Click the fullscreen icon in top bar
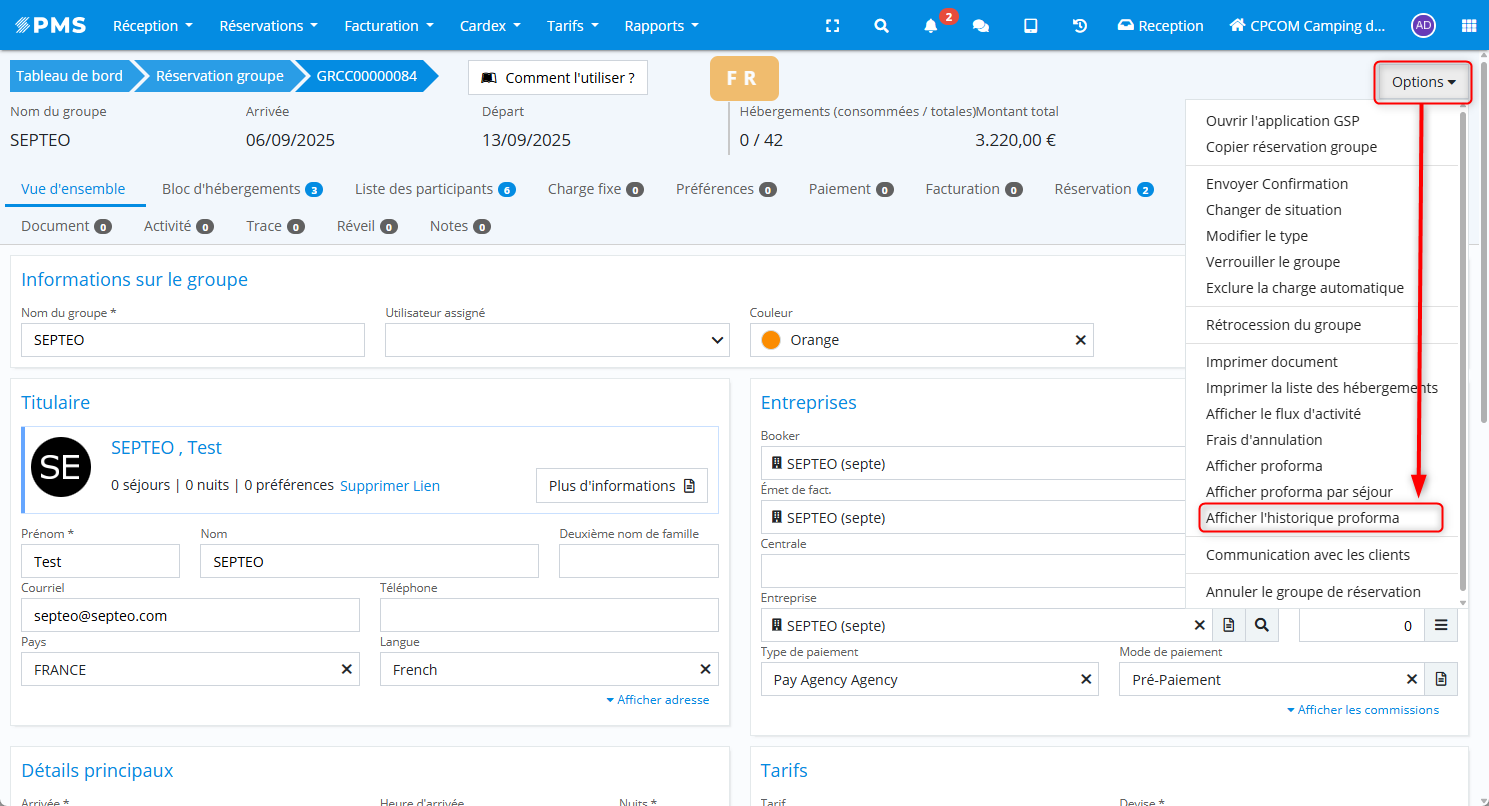This screenshot has width=1489, height=806. click(x=832, y=26)
